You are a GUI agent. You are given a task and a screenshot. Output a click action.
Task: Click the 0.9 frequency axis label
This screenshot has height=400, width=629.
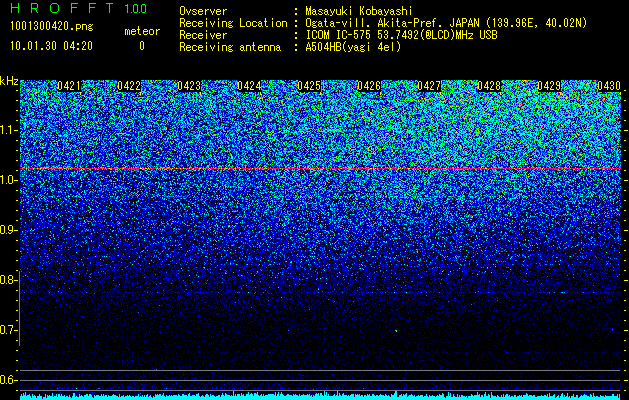(7, 230)
